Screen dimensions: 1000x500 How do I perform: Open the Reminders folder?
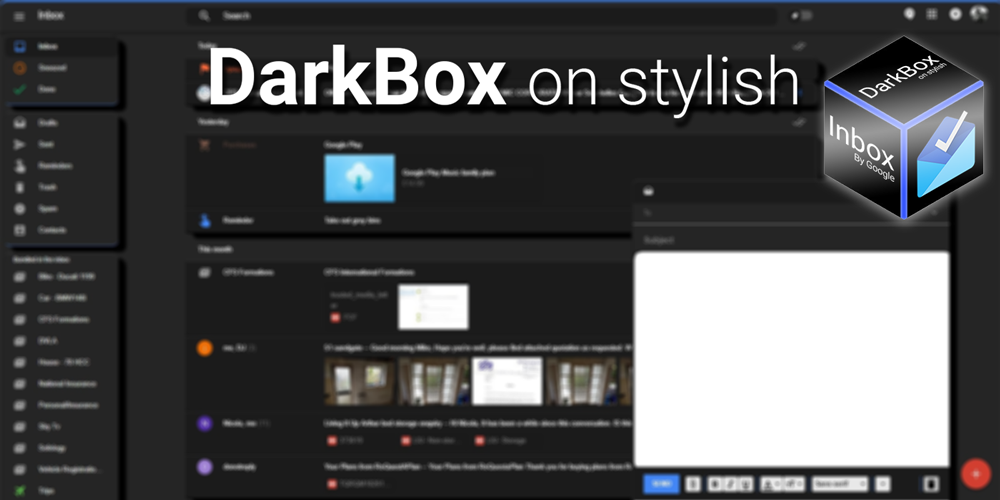pyautogui.click(x=62, y=166)
